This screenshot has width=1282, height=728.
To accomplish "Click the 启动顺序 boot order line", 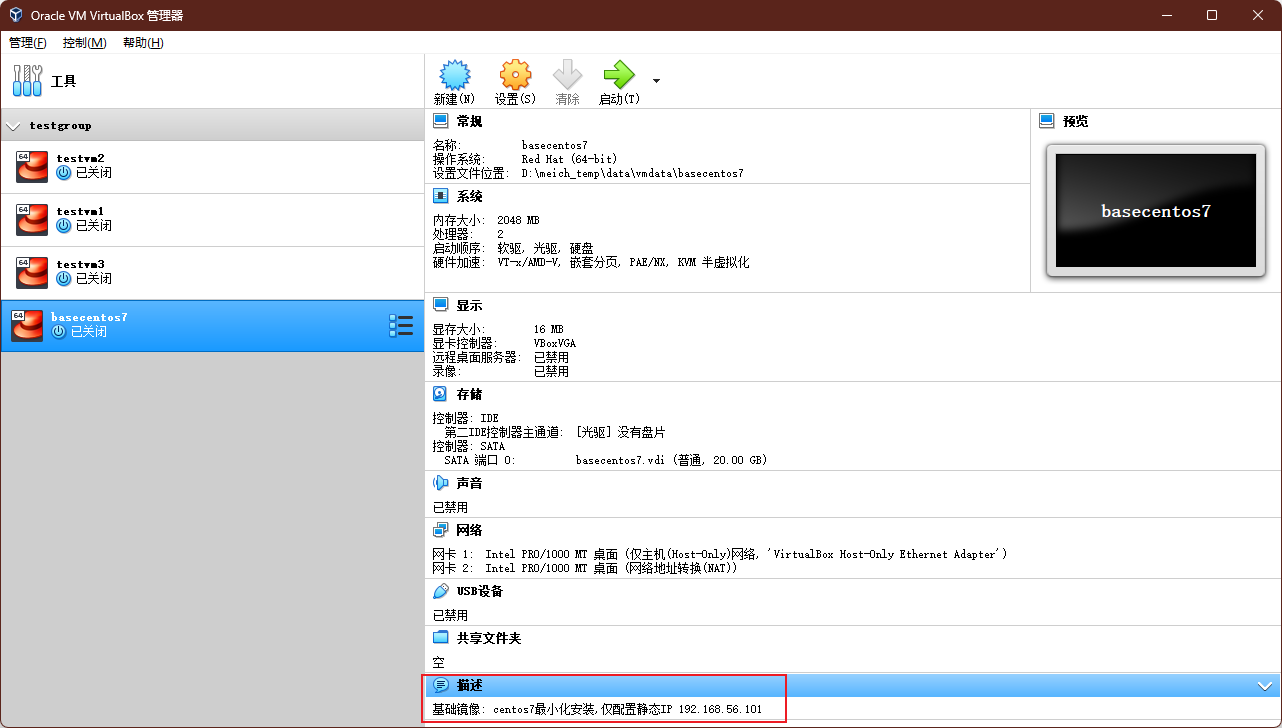I will 513,248.
